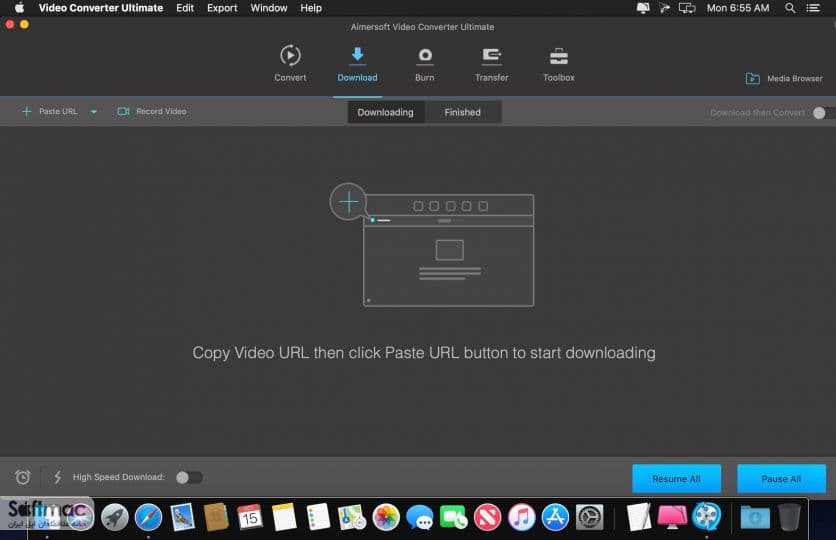Open Reminders from the Dock
The height and width of the screenshot is (540, 836).
pos(318,517)
